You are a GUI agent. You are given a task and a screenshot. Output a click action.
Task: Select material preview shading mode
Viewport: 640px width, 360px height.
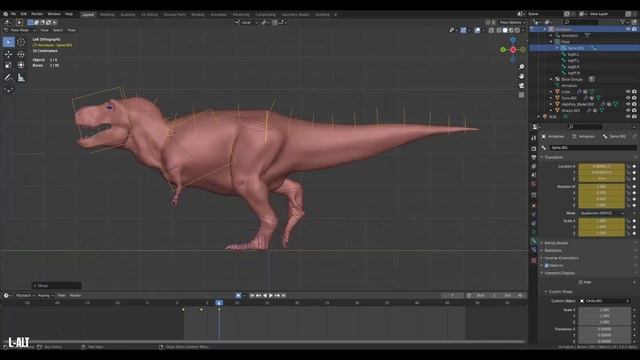tap(511, 30)
